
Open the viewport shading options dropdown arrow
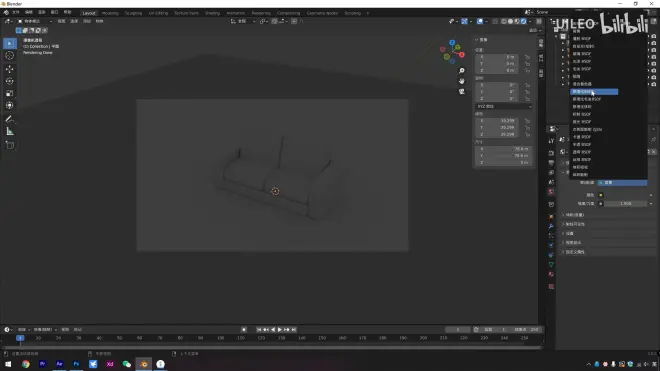point(530,21)
